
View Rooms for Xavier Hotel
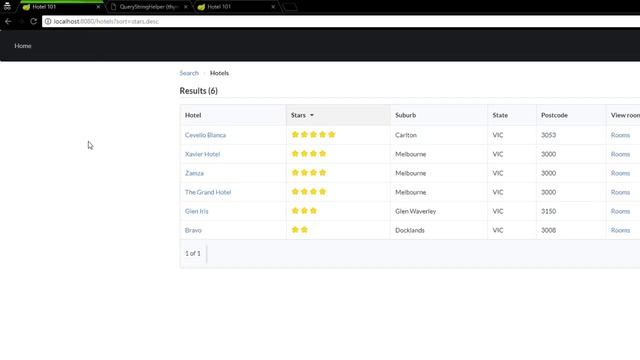pos(620,154)
